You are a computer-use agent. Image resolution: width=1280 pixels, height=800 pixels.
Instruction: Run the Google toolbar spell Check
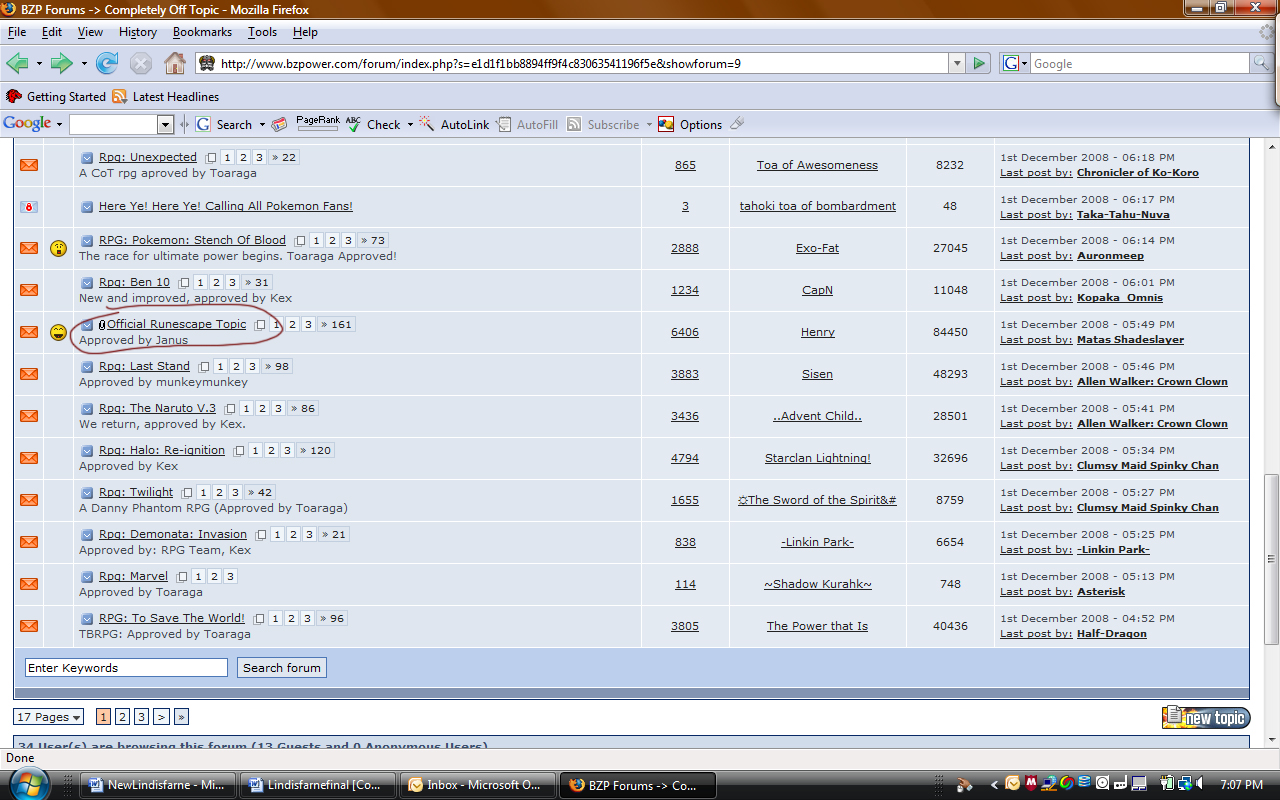tap(374, 124)
